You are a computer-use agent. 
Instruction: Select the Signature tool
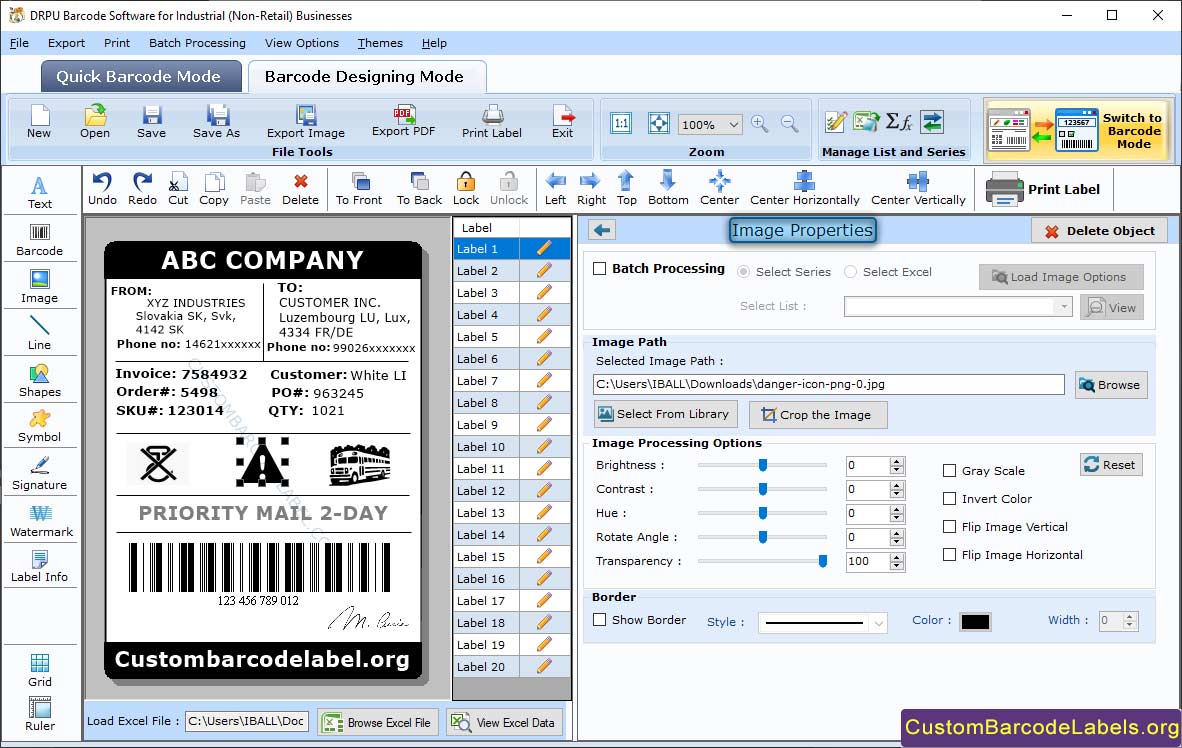point(39,473)
